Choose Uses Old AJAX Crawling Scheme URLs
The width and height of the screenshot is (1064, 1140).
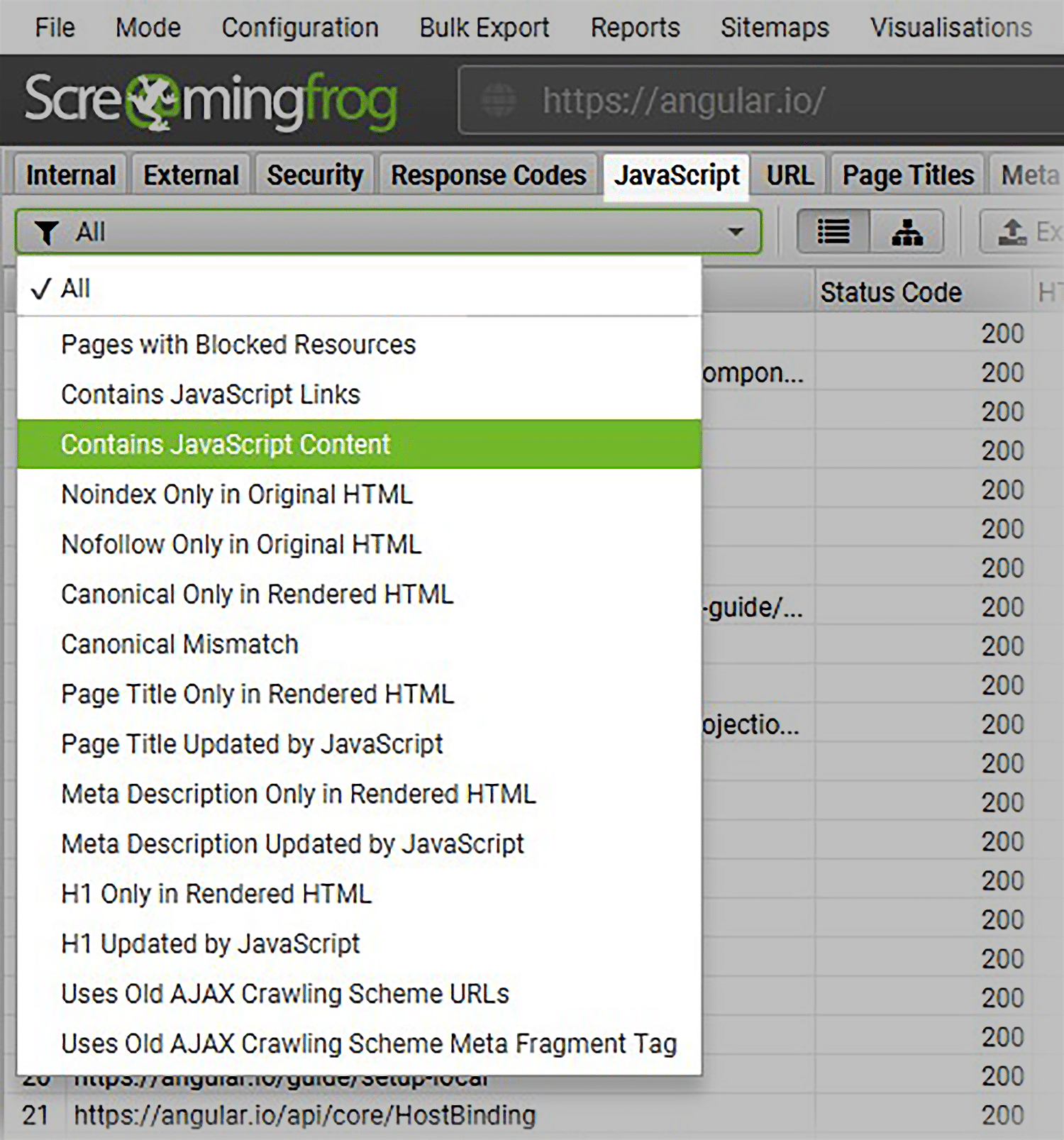[x=359, y=994]
